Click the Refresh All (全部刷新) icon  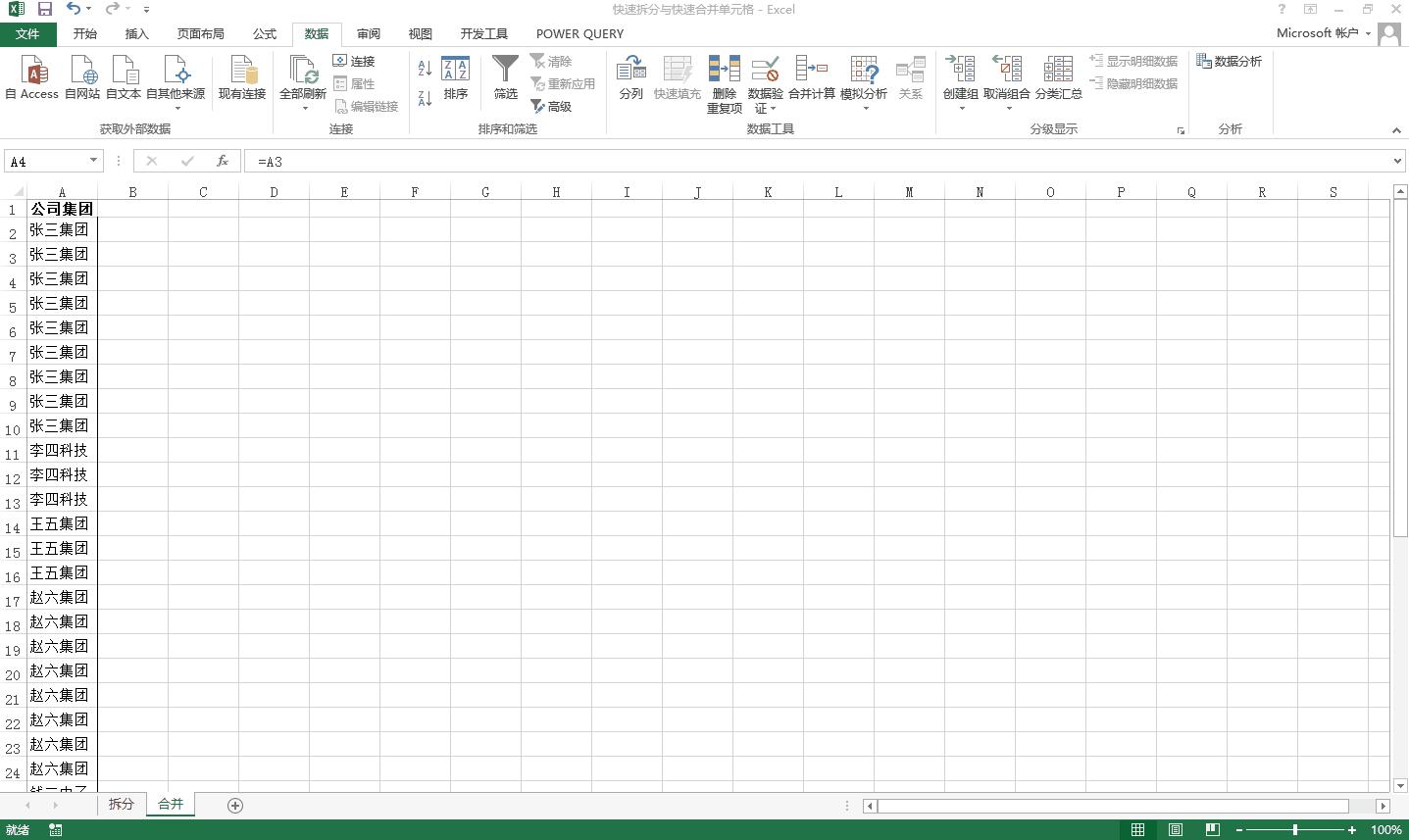303,71
